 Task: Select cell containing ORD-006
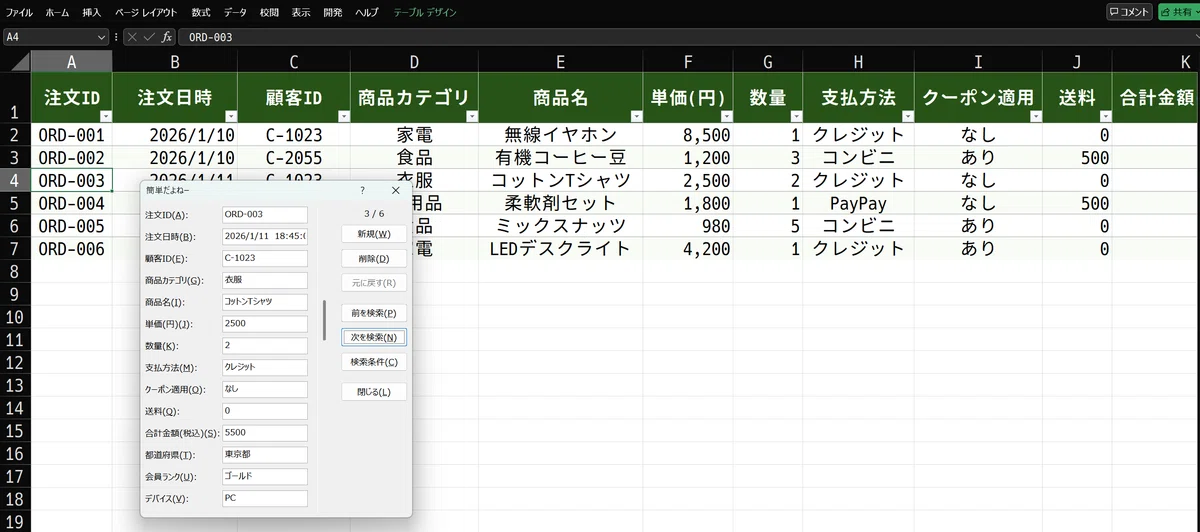(71, 249)
